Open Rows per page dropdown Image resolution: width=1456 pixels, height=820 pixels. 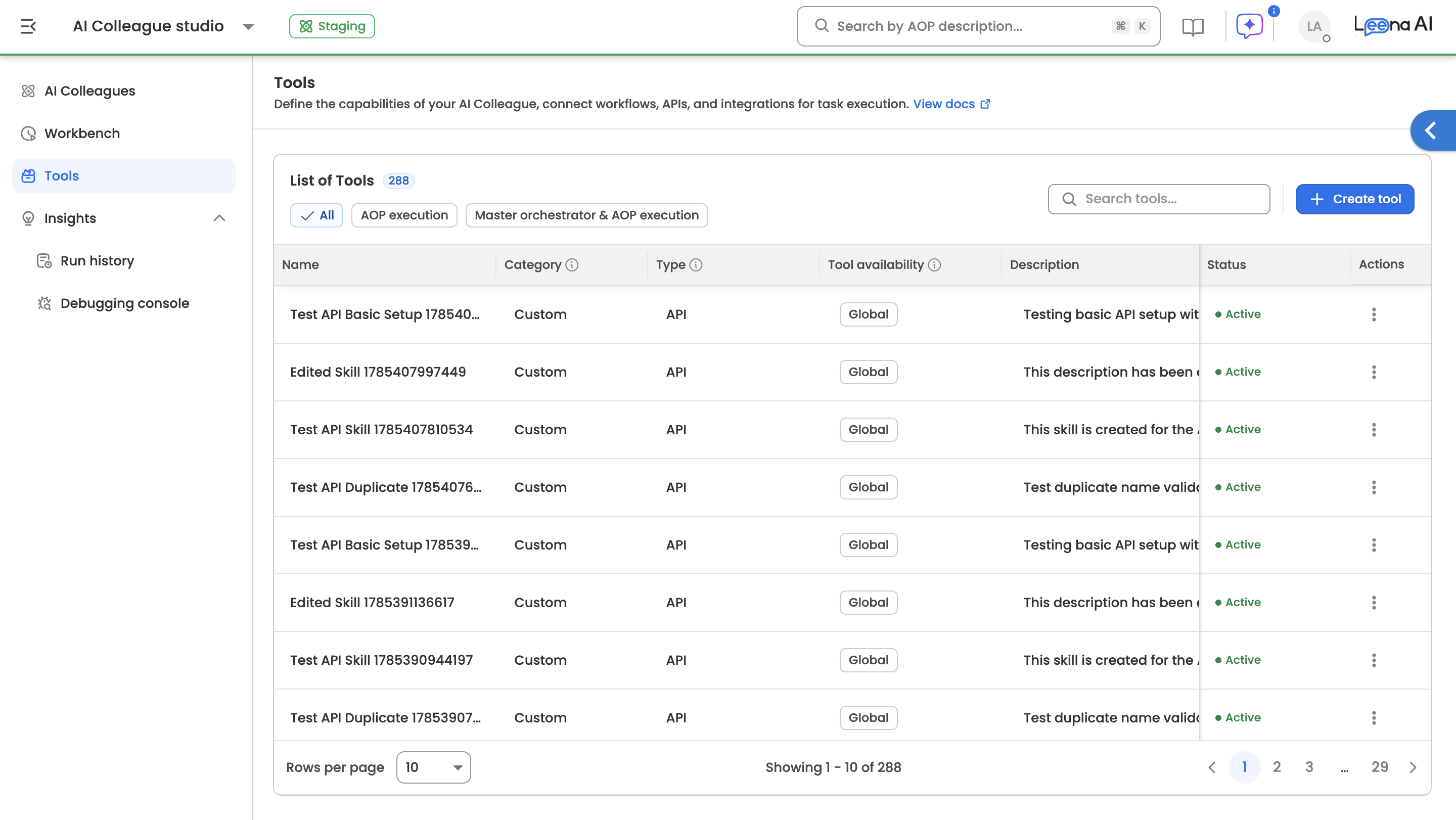434,767
